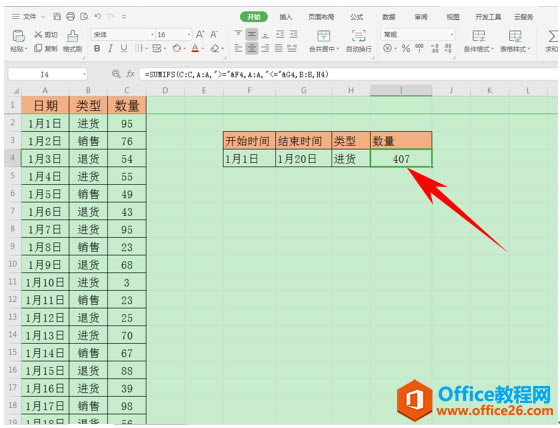This screenshot has height=428, width=560.
Task: Cut selection with the scissors 剪切 button
Action: pyautogui.click(x=46, y=35)
